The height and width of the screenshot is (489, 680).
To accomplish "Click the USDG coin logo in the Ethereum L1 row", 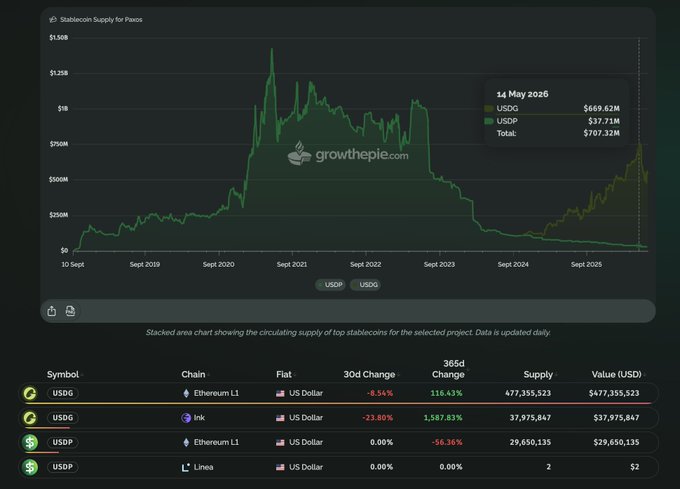I will tap(30, 393).
